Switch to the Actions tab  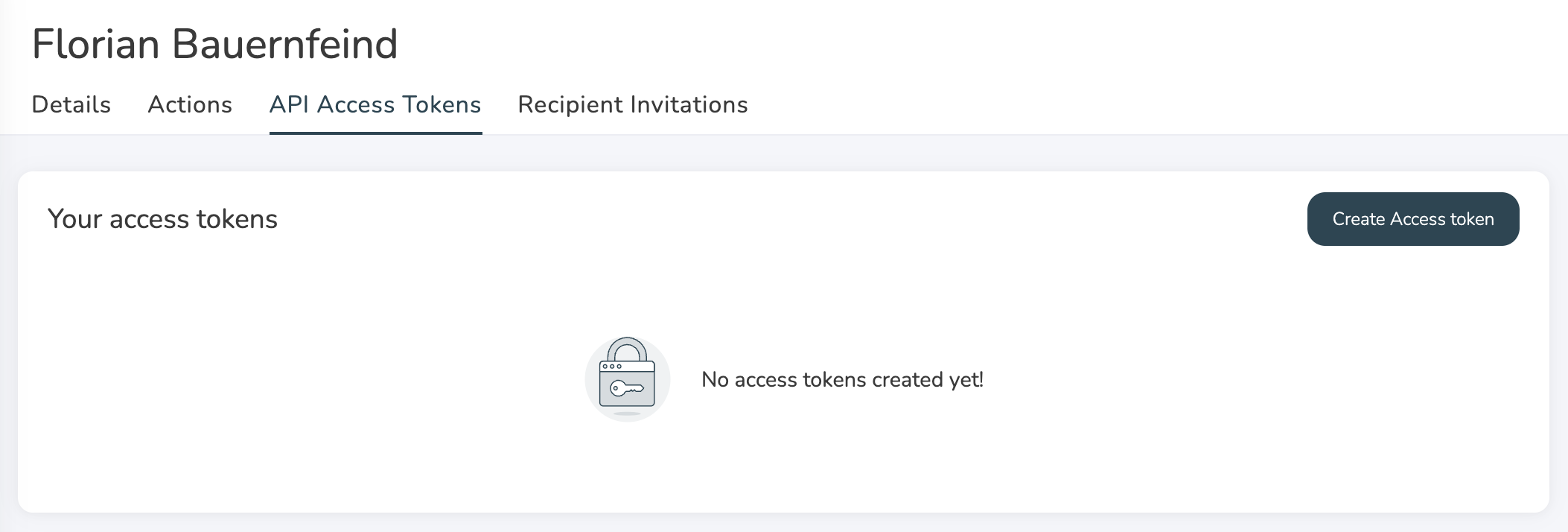pos(190,105)
